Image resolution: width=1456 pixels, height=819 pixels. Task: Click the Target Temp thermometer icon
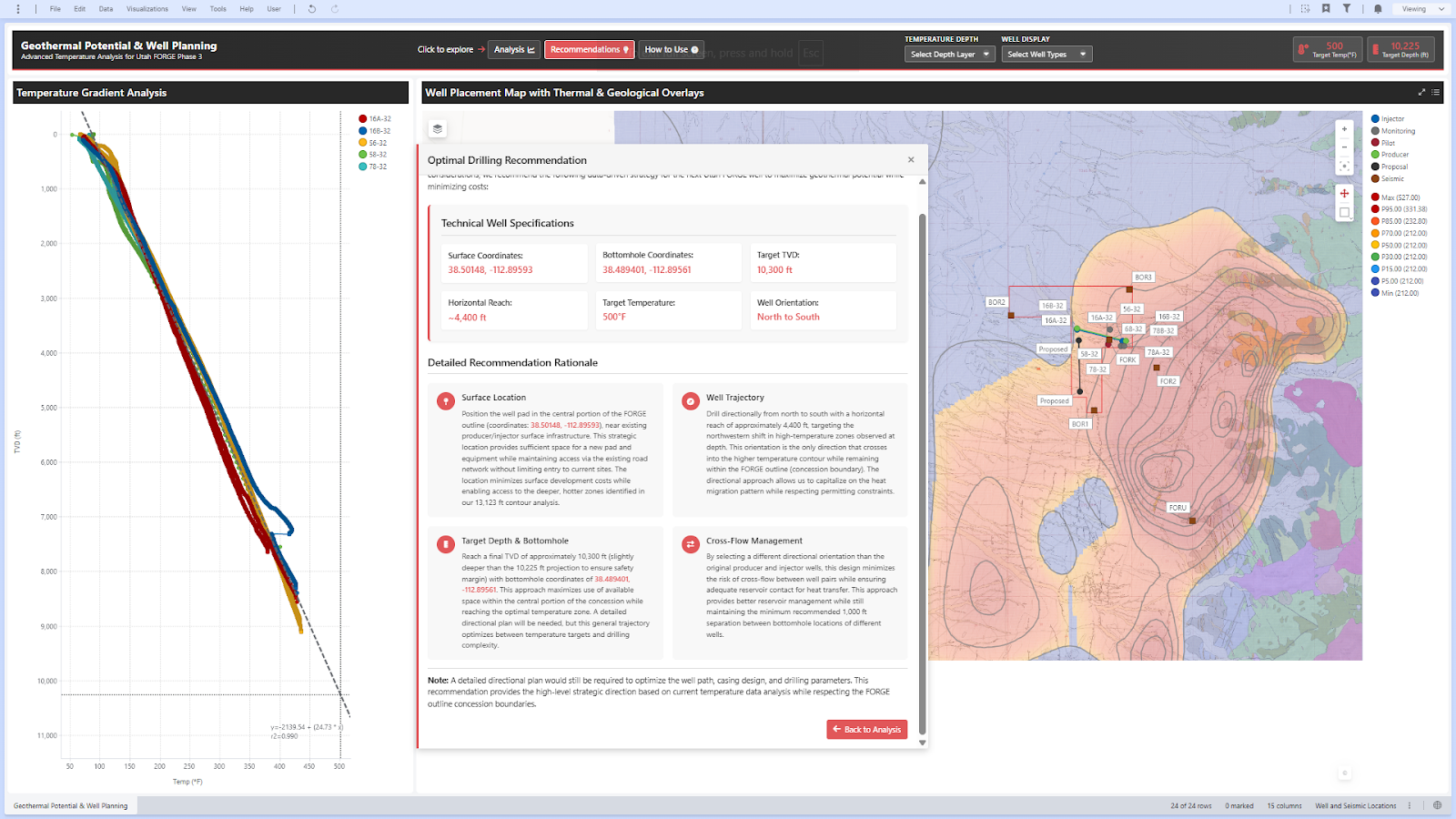pyautogui.click(x=1304, y=49)
